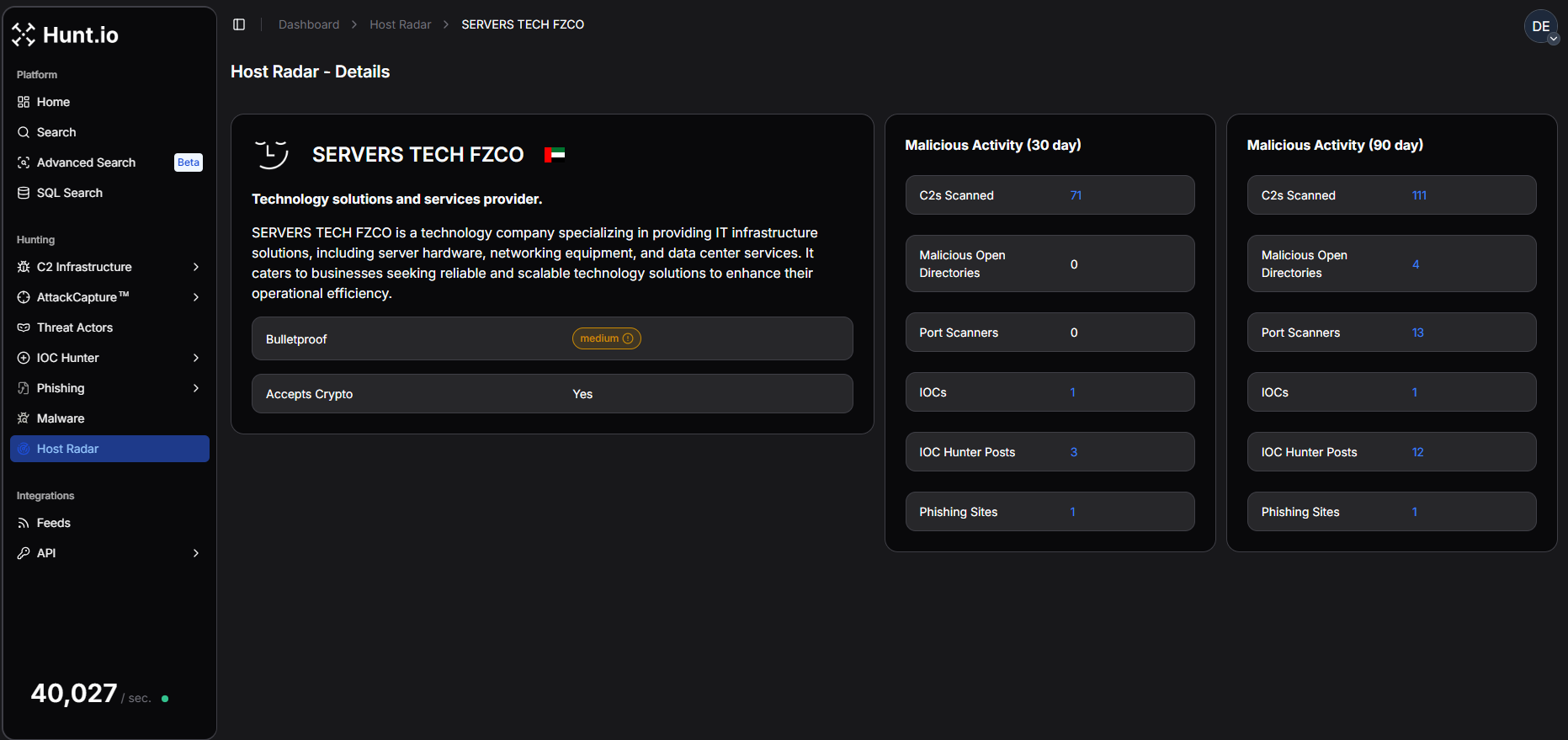Click the Feeds RSS icon
Viewport: 1568px width, 740px height.
pos(24,523)
